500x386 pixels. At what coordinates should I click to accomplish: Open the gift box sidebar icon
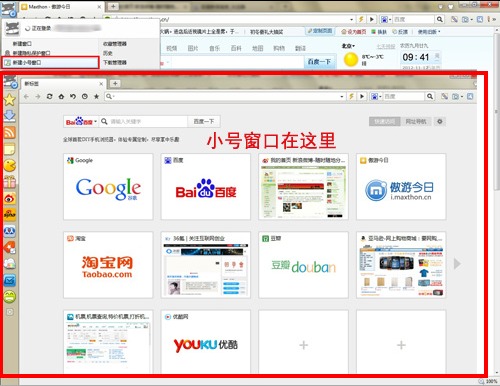(10, 182)
